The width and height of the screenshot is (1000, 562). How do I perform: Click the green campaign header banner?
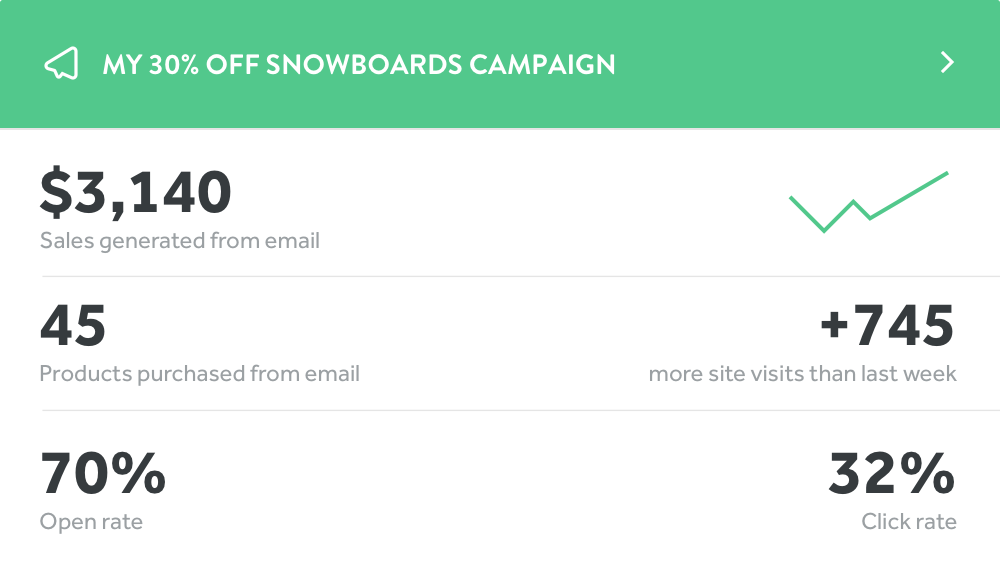pyautogui.click(x=500, y=64)
